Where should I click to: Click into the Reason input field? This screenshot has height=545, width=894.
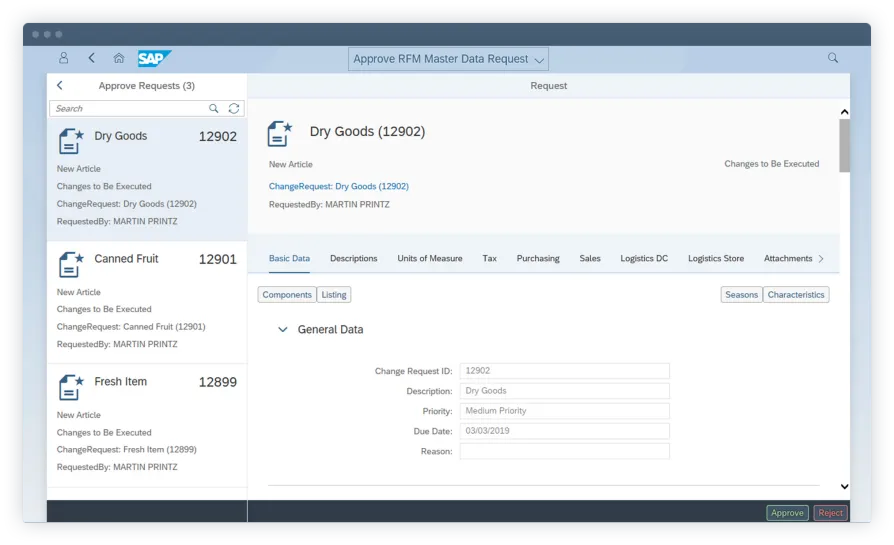click(564, 451)
